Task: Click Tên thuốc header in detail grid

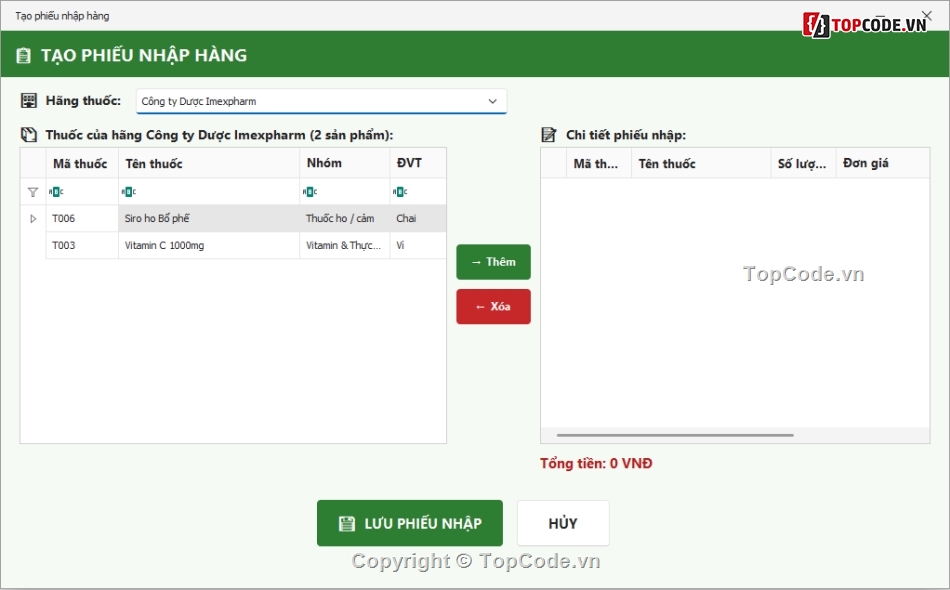Action: pyautogui.click(x=701, y=163)
